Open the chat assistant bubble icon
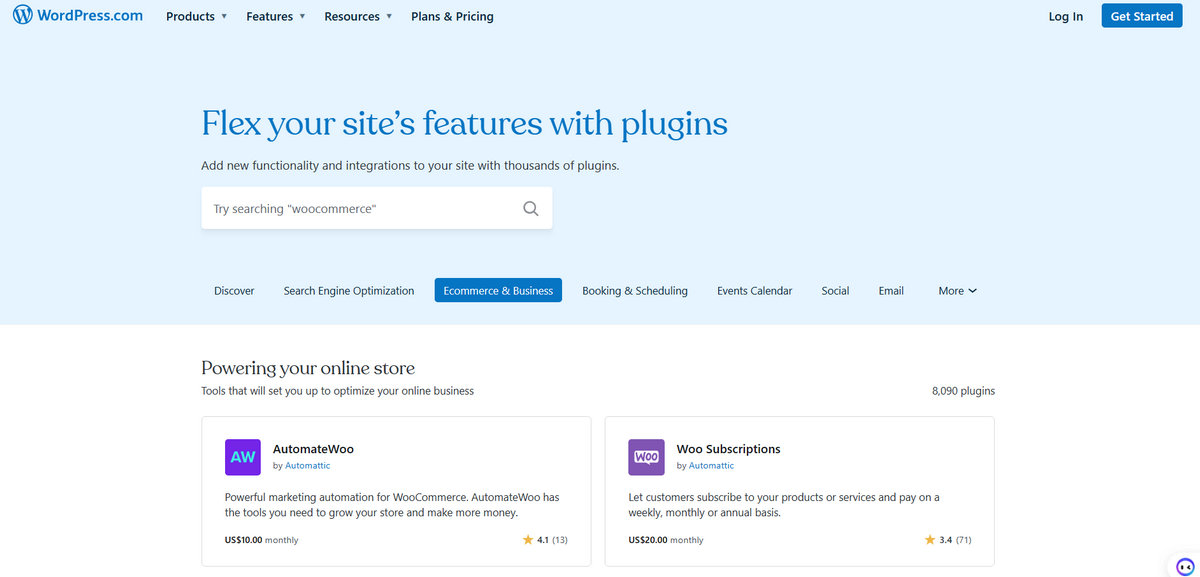 click(1185, 565)
